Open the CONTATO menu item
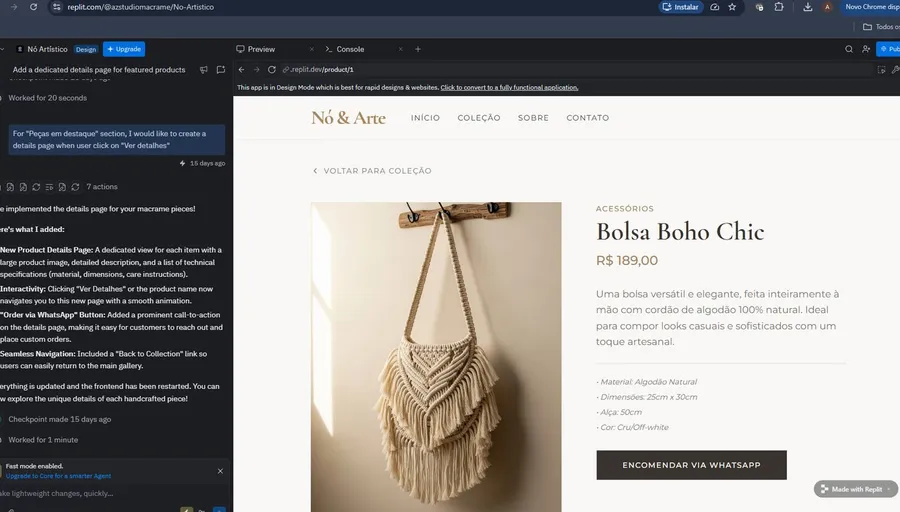The image size is (900, 512). click(588, 118)
